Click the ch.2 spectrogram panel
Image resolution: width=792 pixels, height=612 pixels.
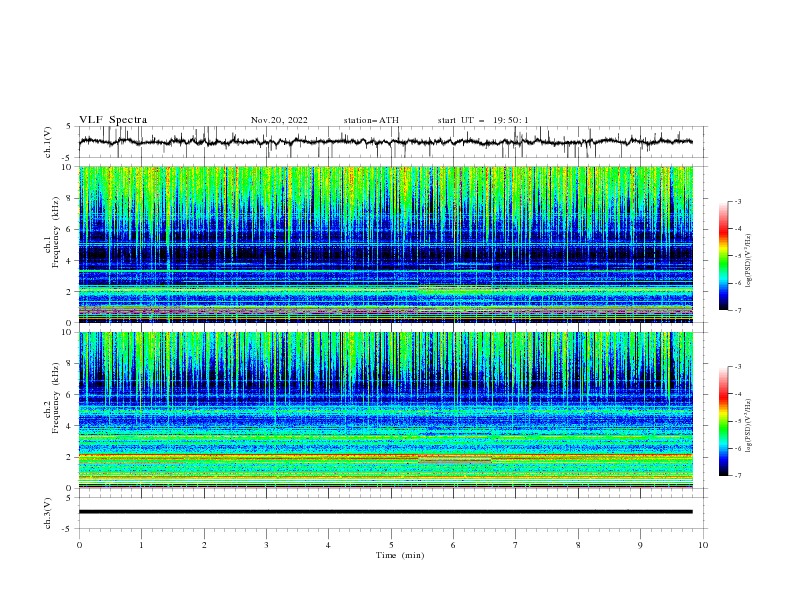pyautogui.click(x=386, y=410)
